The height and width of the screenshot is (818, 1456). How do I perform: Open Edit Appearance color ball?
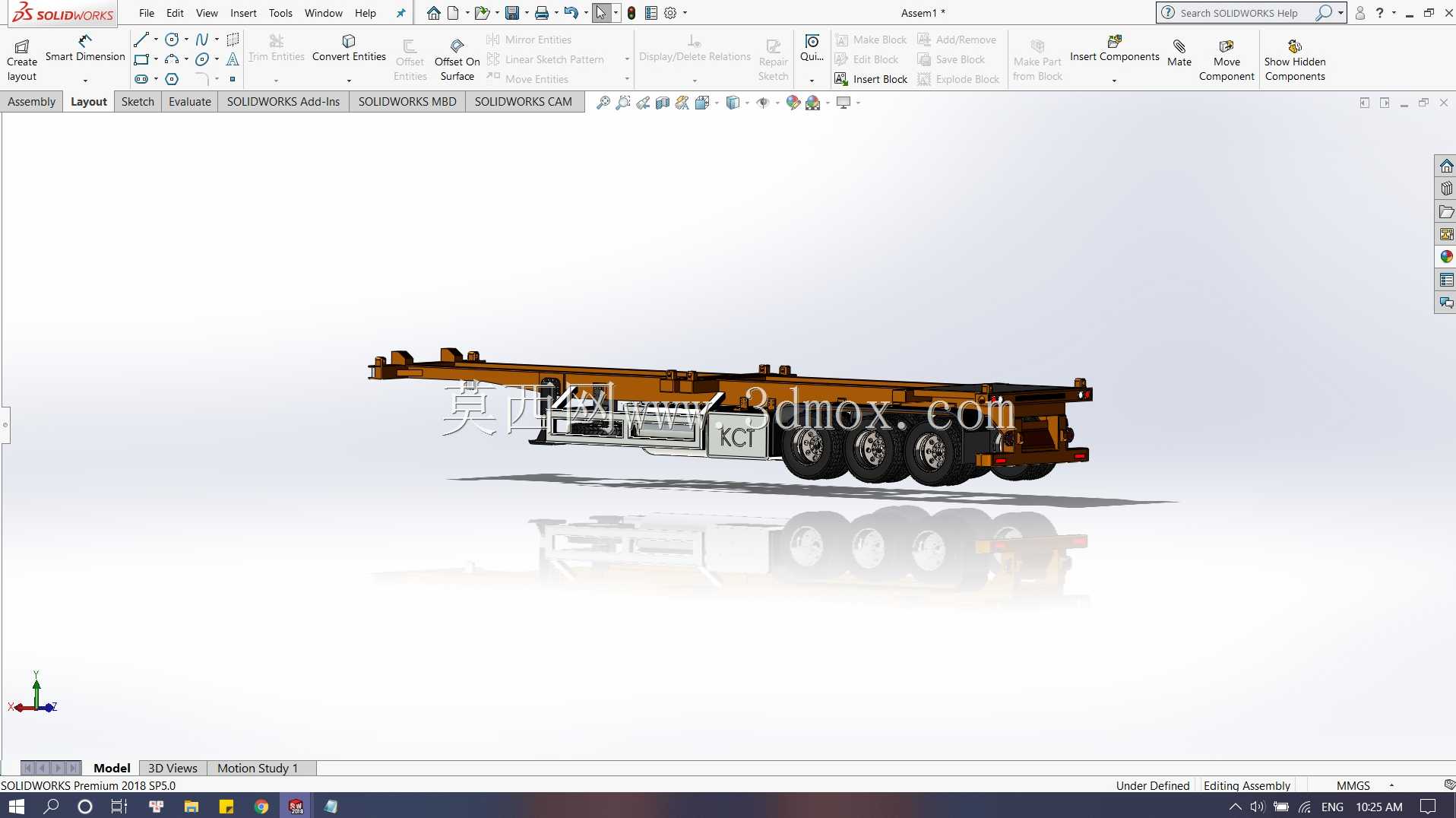point(793,103)
